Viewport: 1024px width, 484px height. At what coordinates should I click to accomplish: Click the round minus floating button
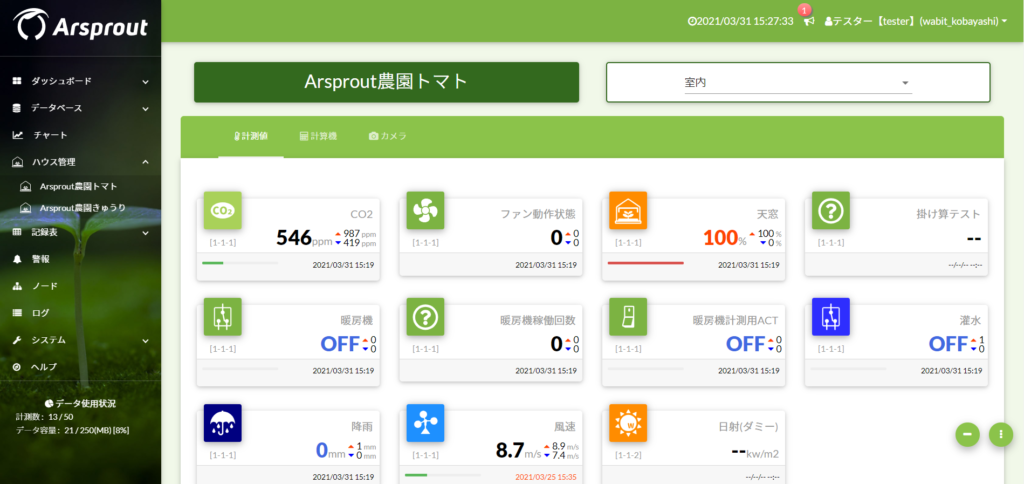(968, 434)
